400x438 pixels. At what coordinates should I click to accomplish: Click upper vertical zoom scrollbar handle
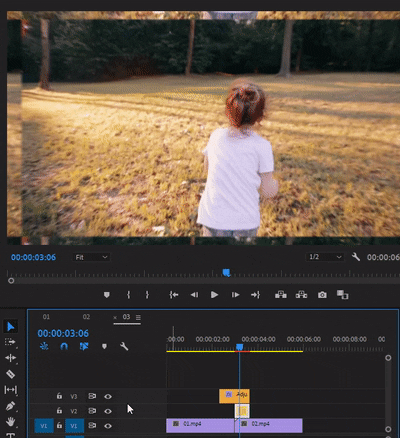click(x=388, y=358)
